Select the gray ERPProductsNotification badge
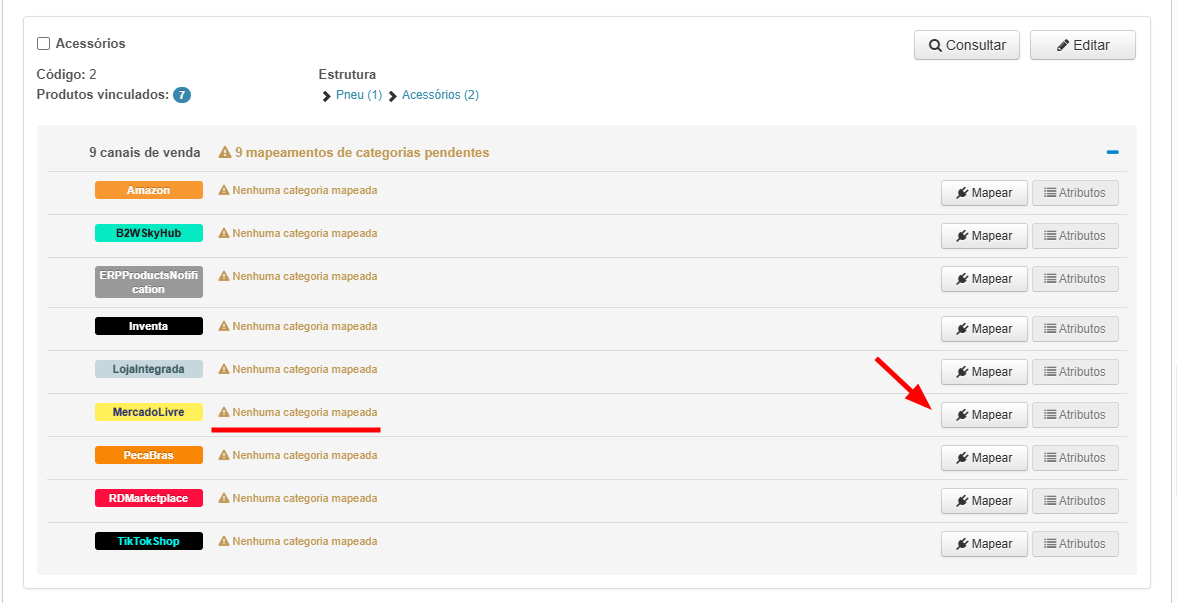The image size is (1177, 603). 149,282
